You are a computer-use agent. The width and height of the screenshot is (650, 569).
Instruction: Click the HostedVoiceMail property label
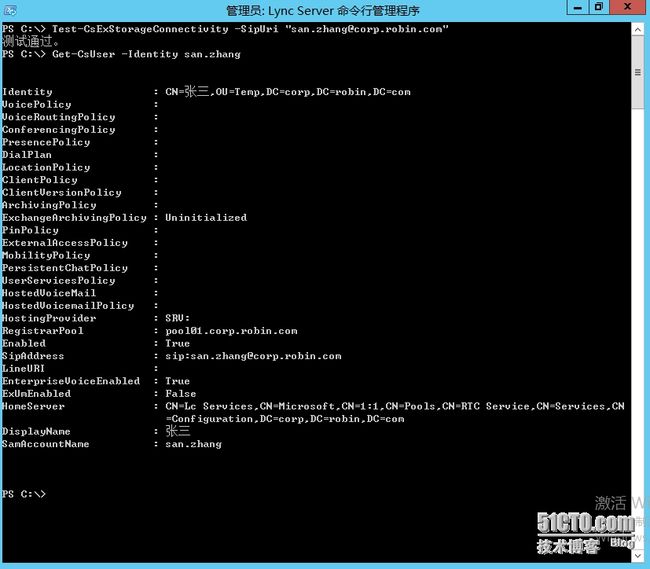pos(49,293)
